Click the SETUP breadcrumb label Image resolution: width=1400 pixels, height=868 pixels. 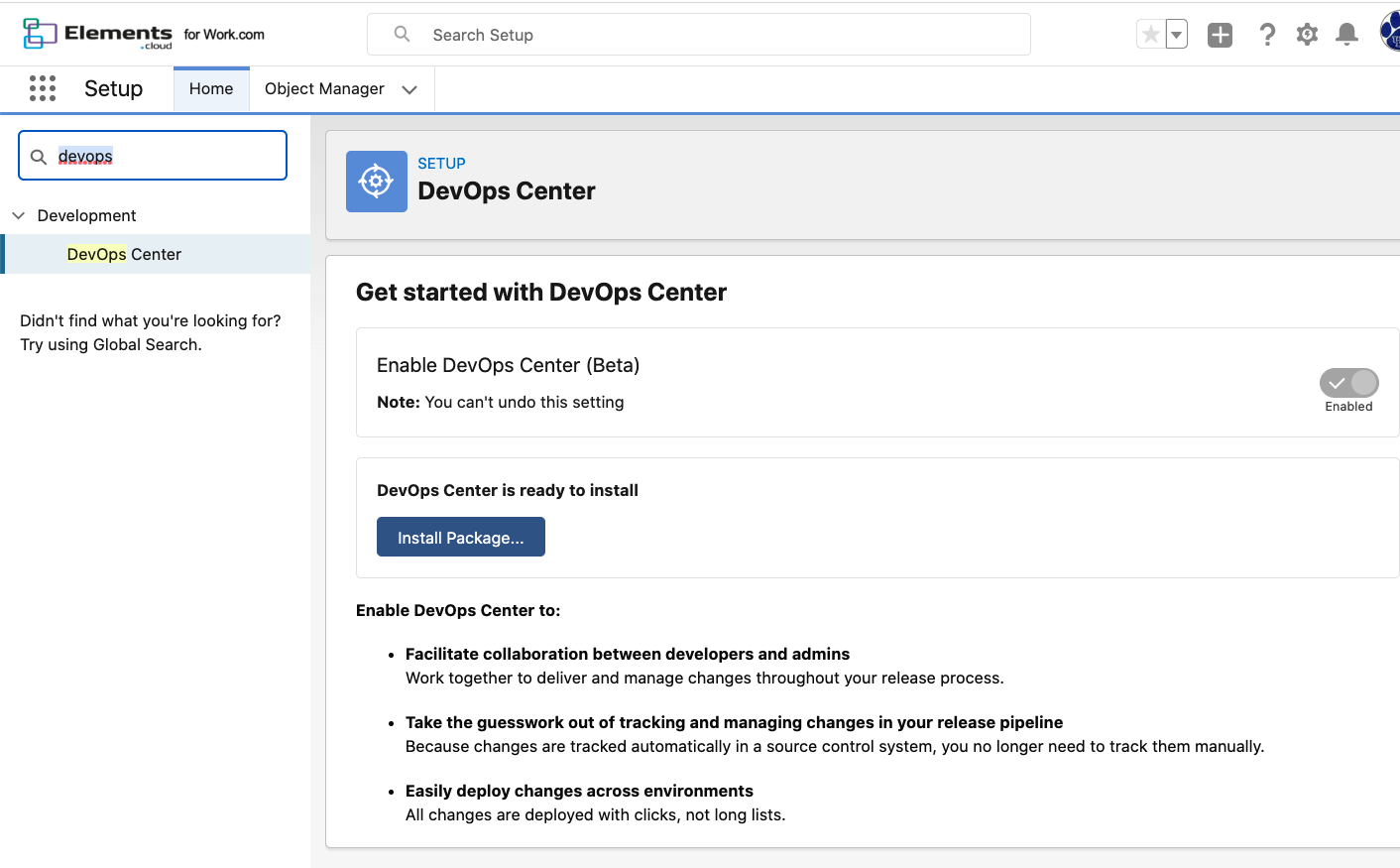point(442,164)
